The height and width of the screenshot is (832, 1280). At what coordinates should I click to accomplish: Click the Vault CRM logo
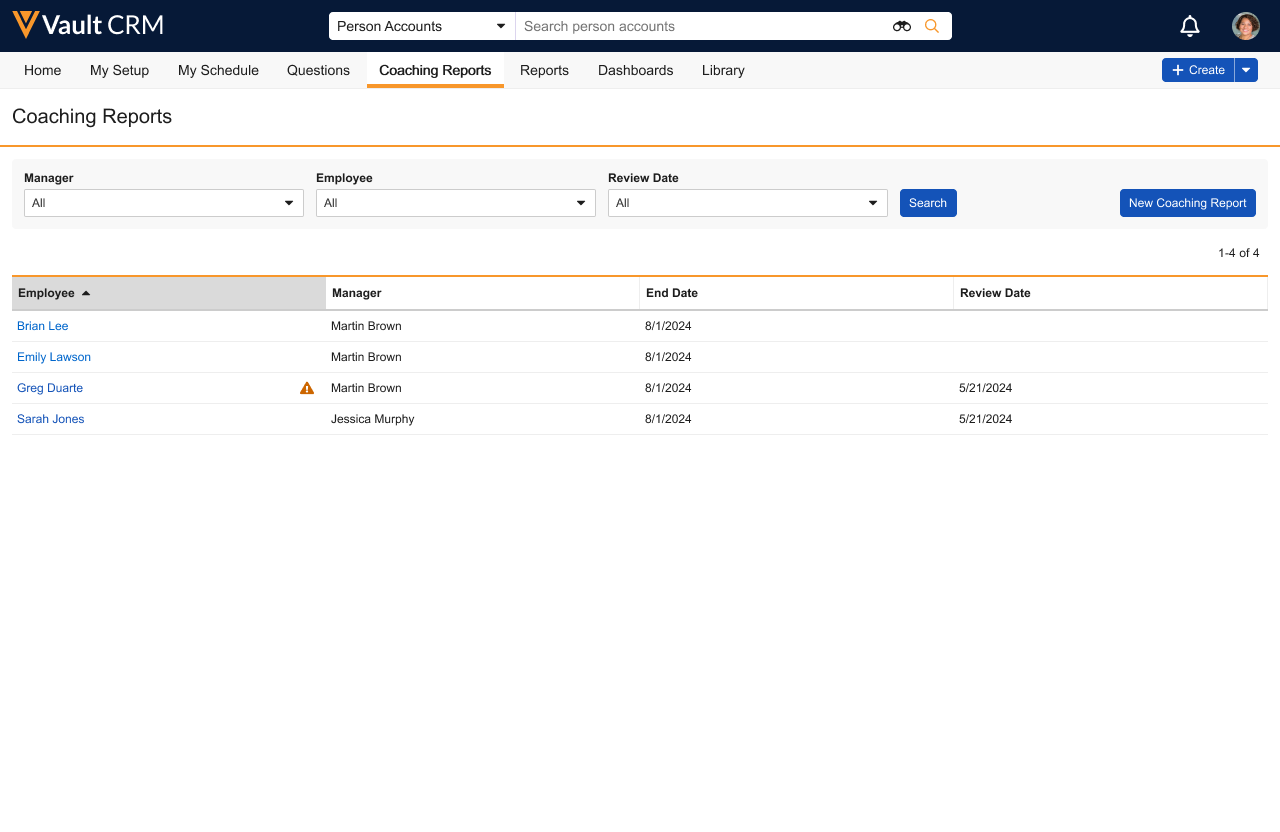tap(88, 25)
